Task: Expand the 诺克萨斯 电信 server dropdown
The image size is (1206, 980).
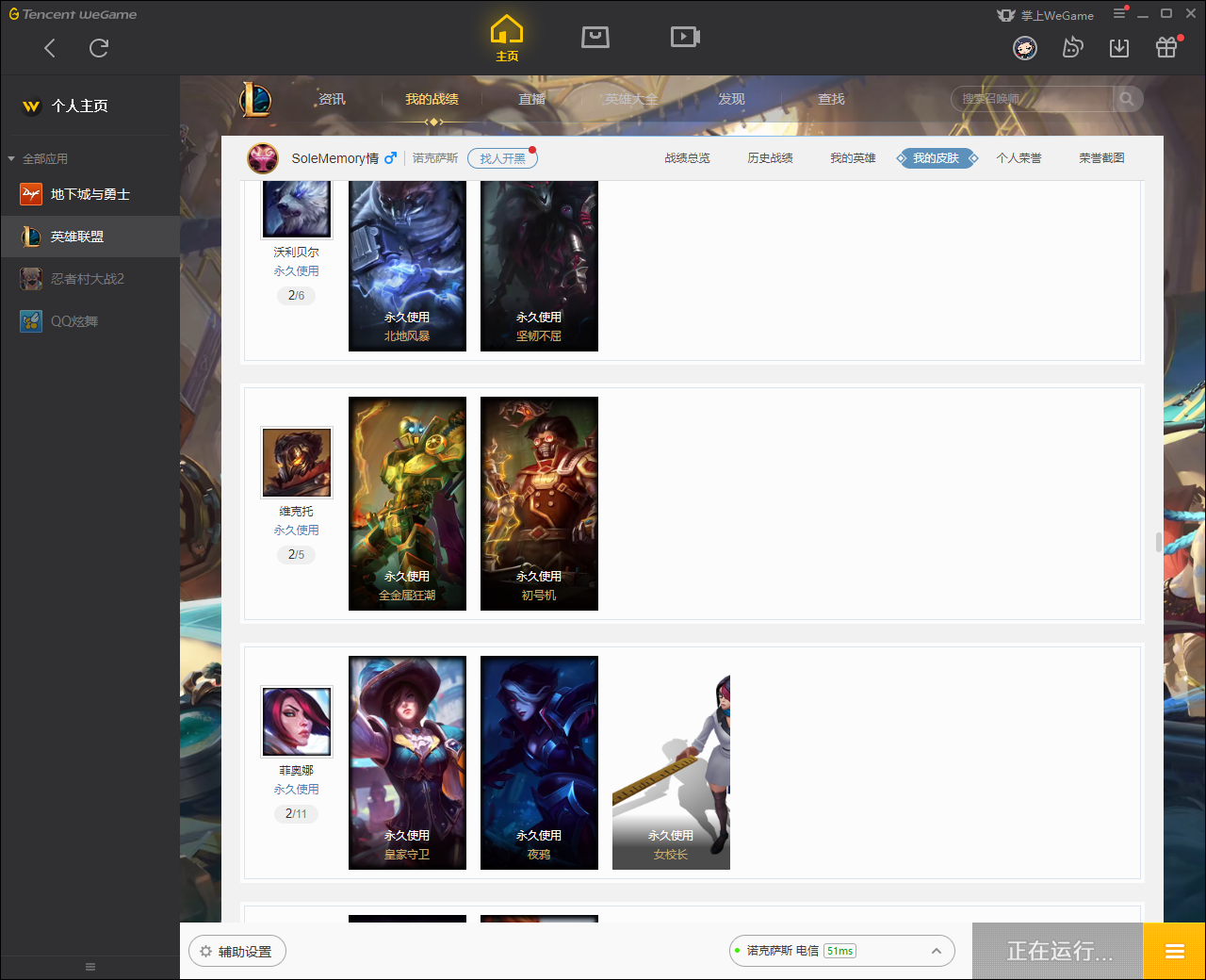Action: click(x=842, y=951)
